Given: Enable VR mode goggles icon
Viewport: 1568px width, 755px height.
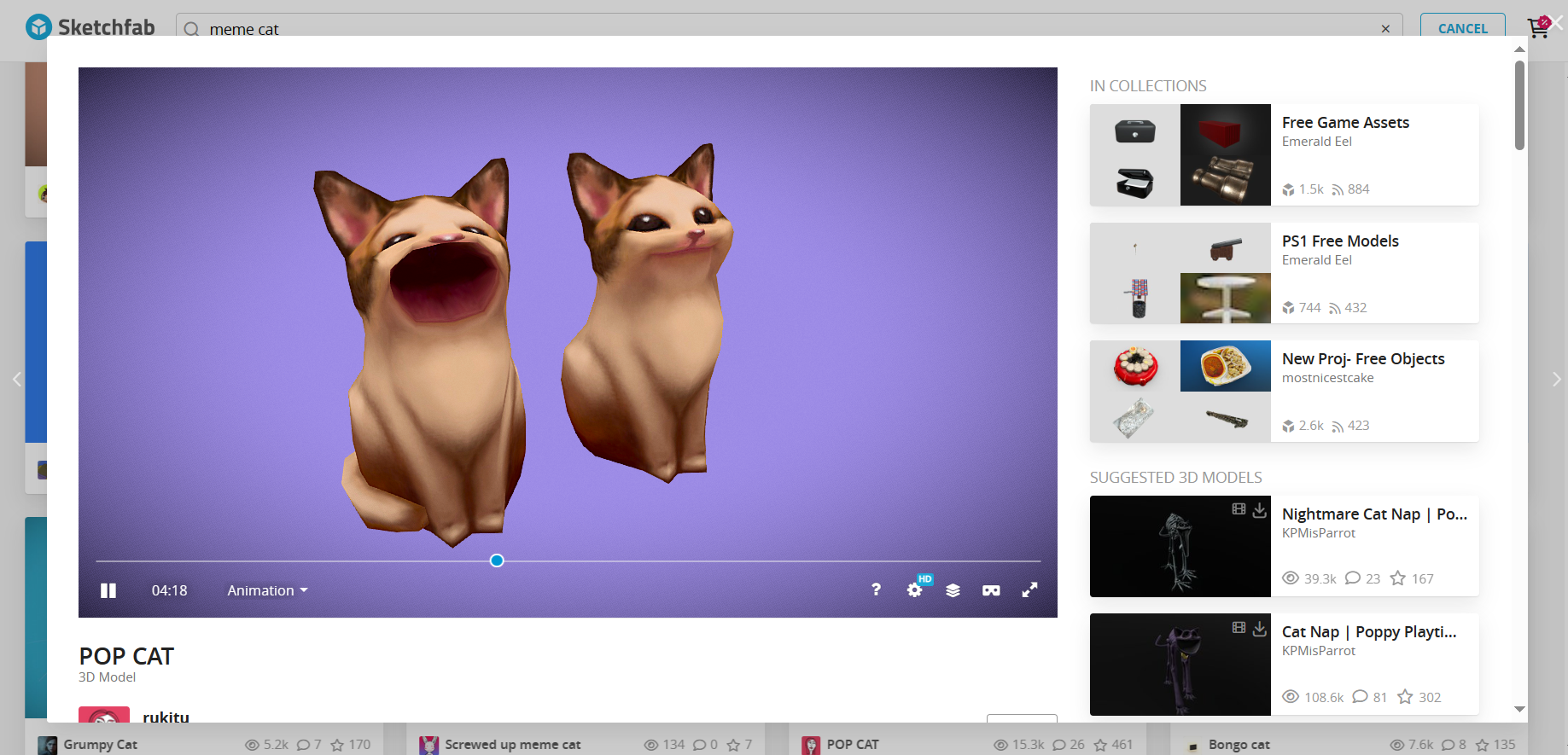Looking at the screenshot, I should pos(991,590).
